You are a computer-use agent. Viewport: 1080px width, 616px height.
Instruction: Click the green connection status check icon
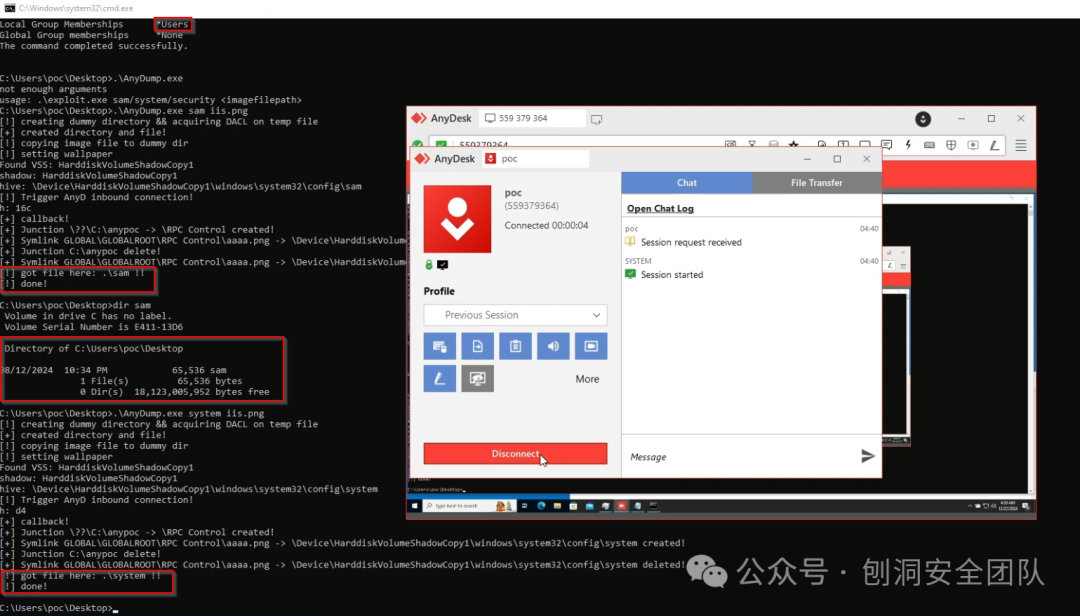417,145
